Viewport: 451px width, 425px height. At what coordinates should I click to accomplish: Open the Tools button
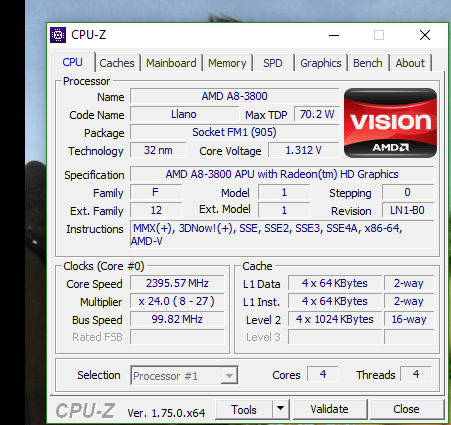coord(244,409)
